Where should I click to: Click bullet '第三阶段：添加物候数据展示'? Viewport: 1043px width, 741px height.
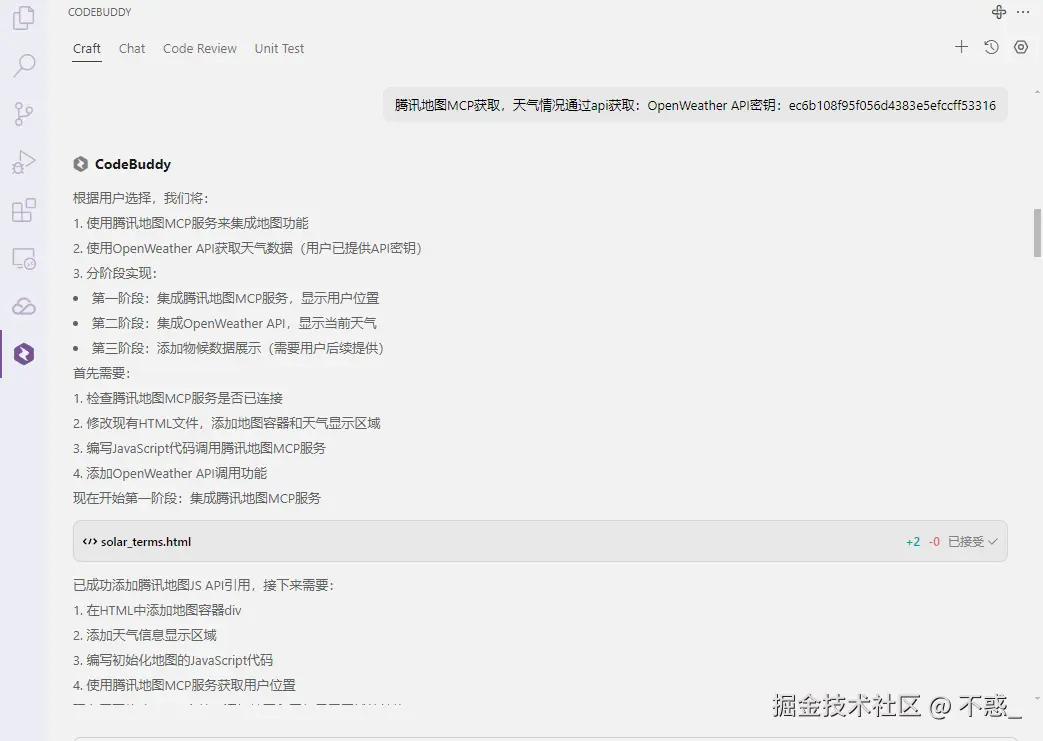coord(237,348)
